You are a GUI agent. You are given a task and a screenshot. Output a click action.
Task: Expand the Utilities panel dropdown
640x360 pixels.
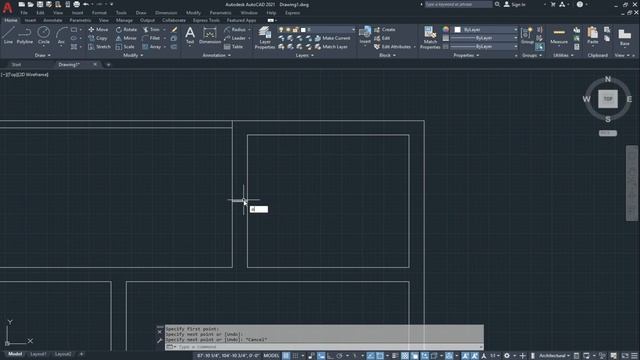(x=563, y=55)
